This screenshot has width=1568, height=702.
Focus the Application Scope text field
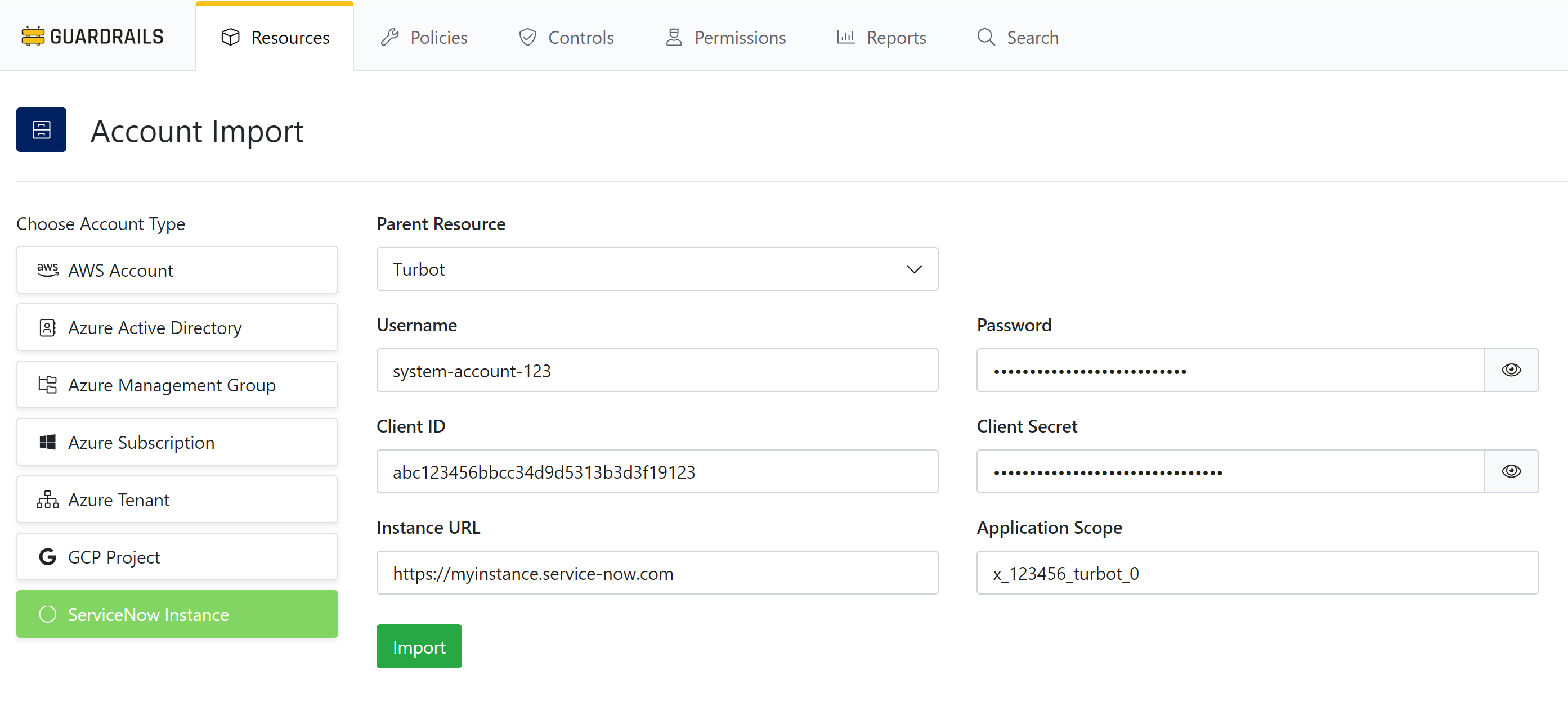point(1257,573)
